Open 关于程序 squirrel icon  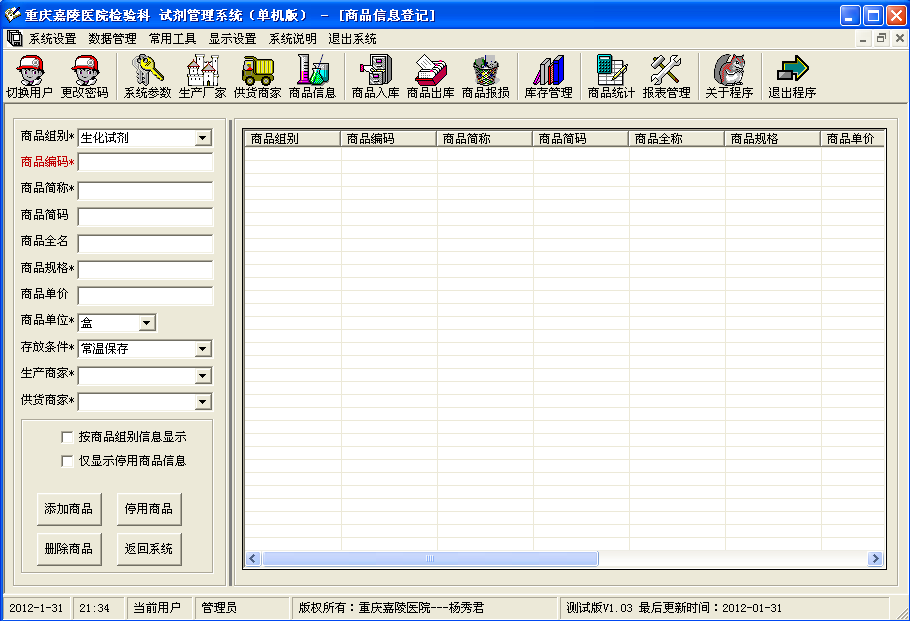click(729, 77)
